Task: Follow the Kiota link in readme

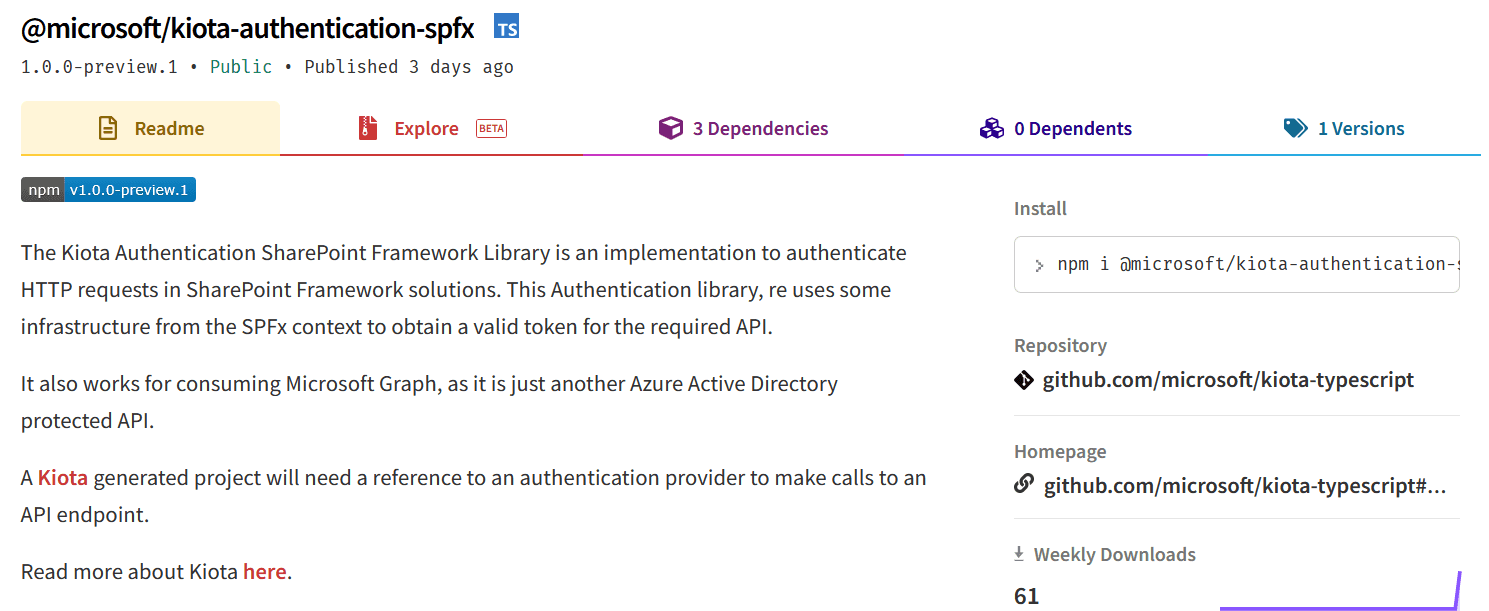Action: tap(63, 478)
